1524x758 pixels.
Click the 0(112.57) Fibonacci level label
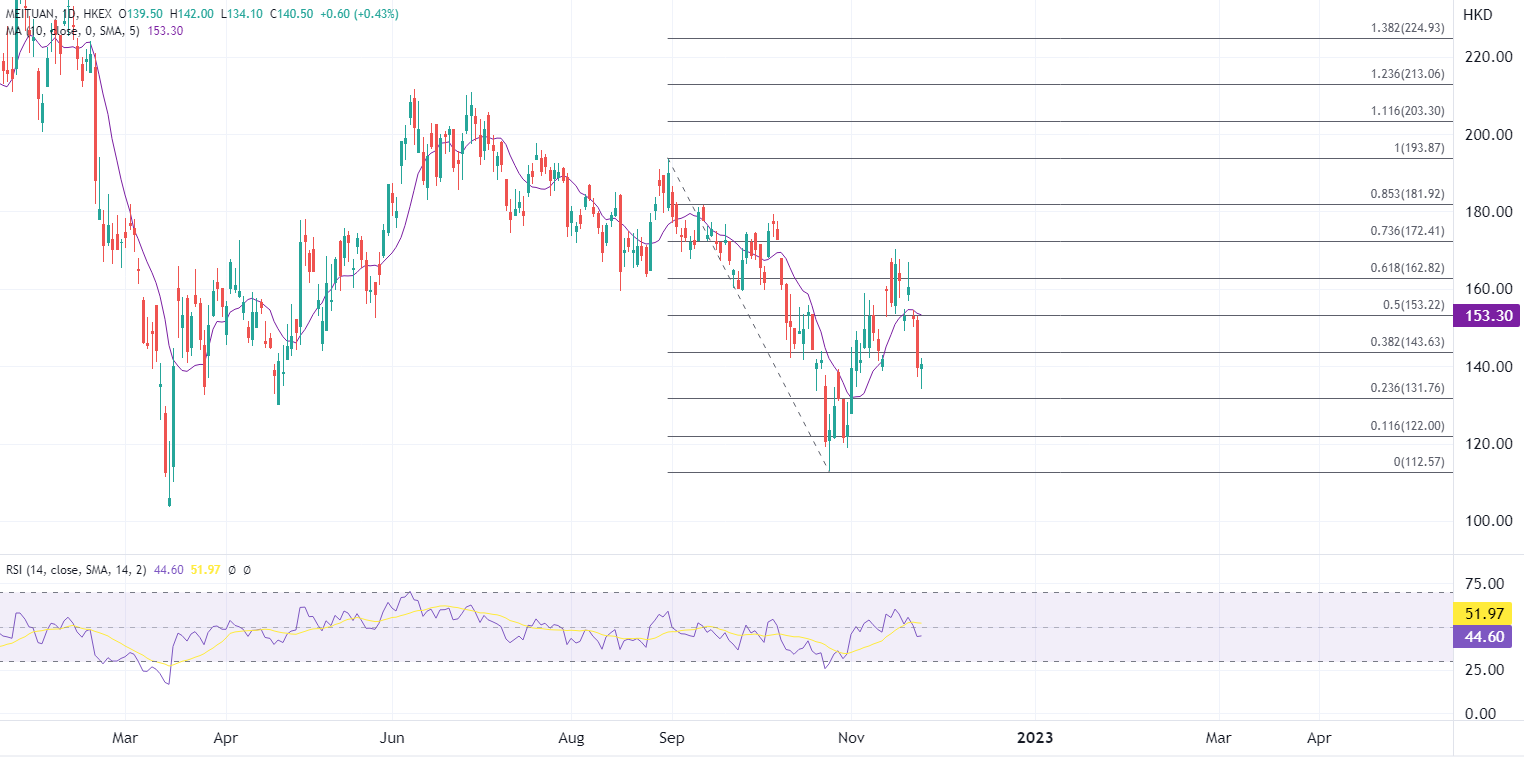click(x=1419, y=462)
